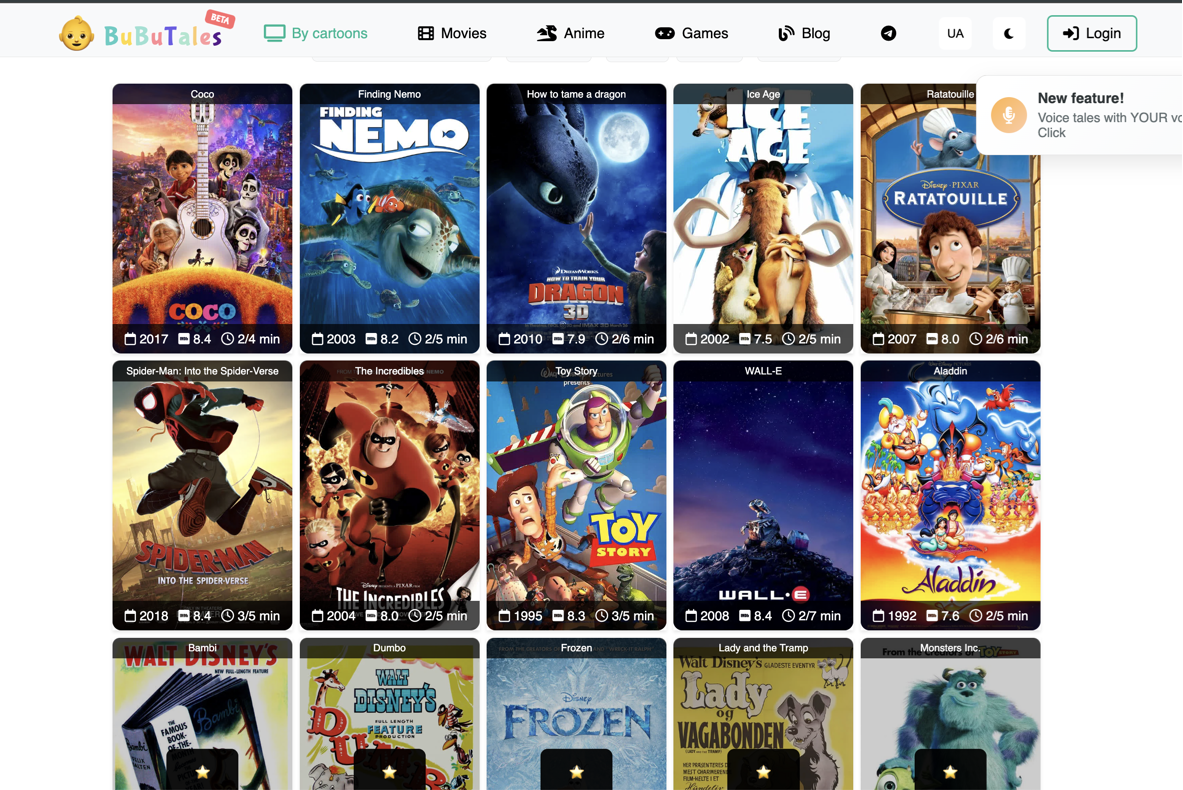Viewport: 1183px width, 790px height.
Task: Click the '7.5' rating on Ice Age card
Action: click(x=764, y=339)
